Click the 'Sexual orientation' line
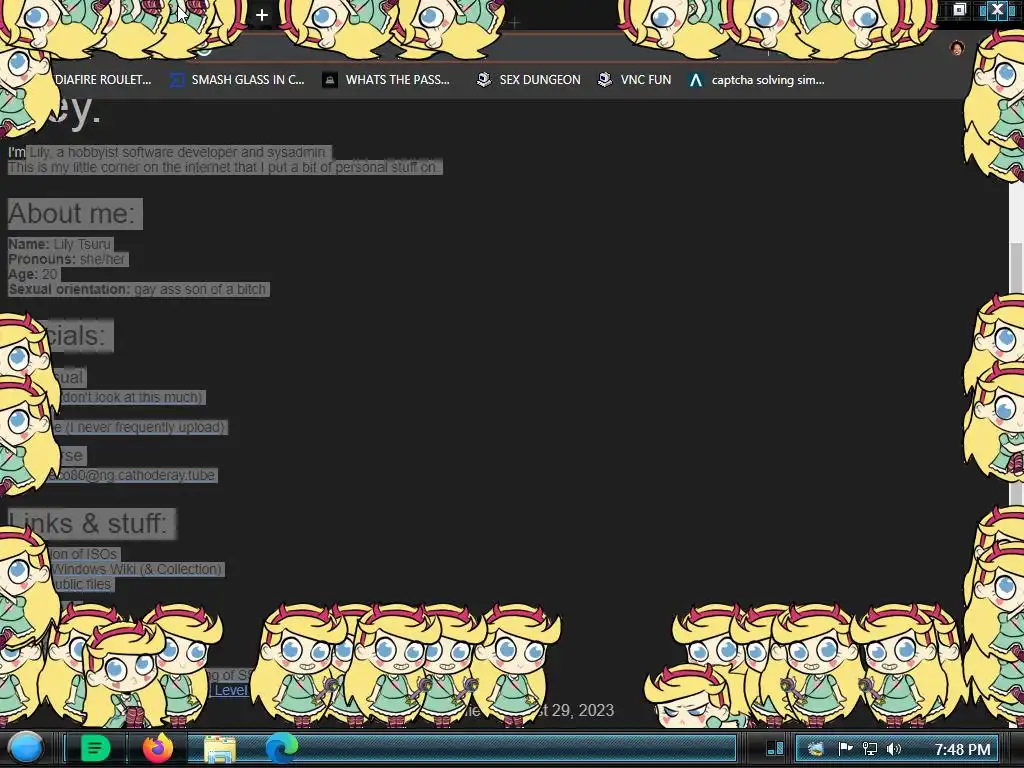The image size is (1024, 768). pyautogui.click(x=138, y=289)
